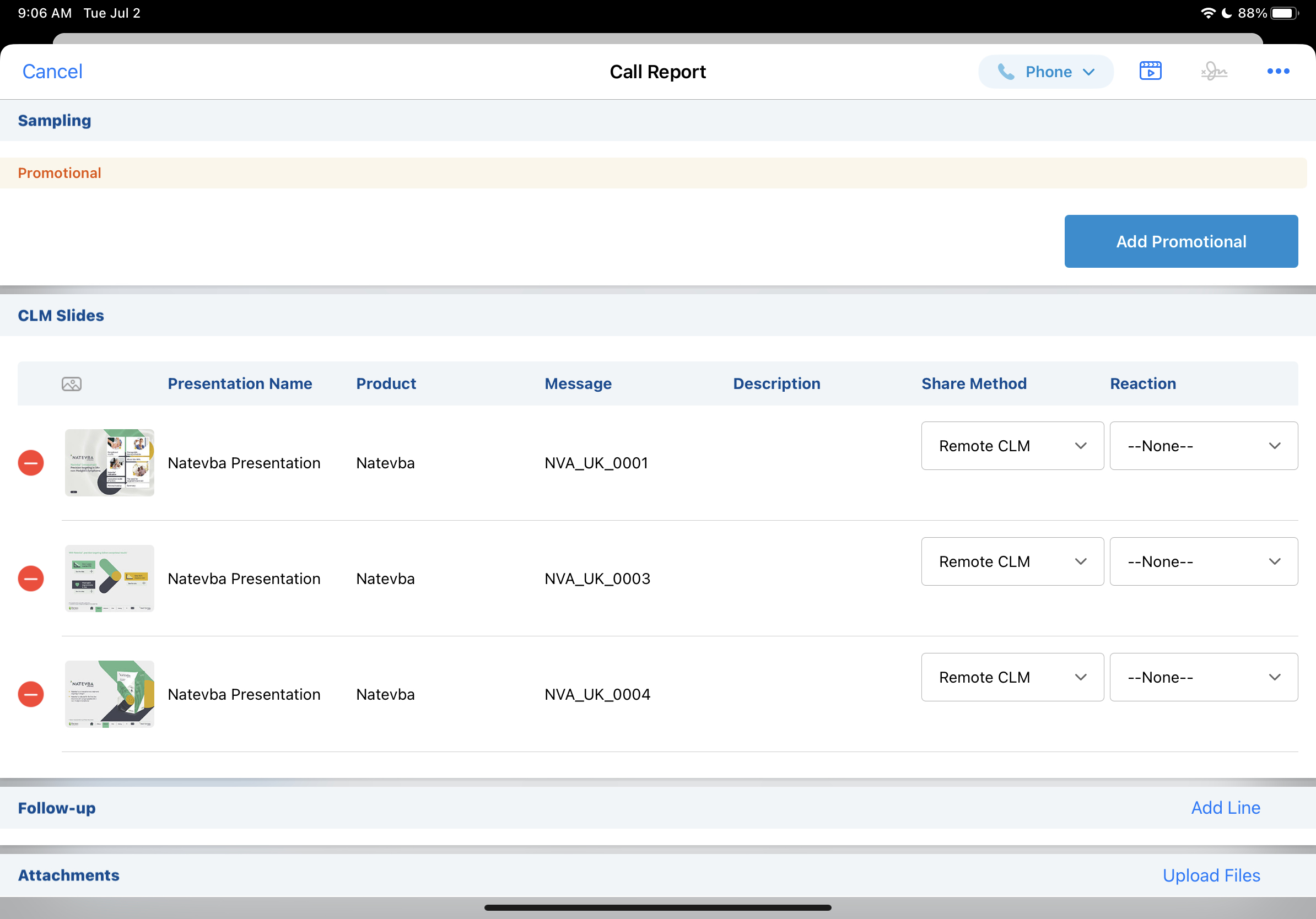Tap the battery indicator in status bar
This screenshot has width=1316, height=919.
1285,13
